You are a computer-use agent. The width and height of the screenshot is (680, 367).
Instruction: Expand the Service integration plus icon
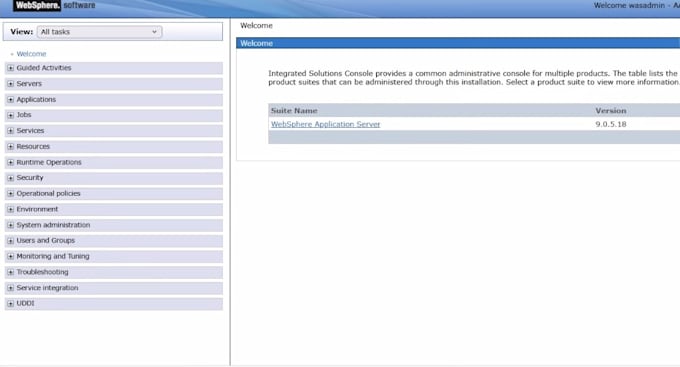(x=10, y=288)
